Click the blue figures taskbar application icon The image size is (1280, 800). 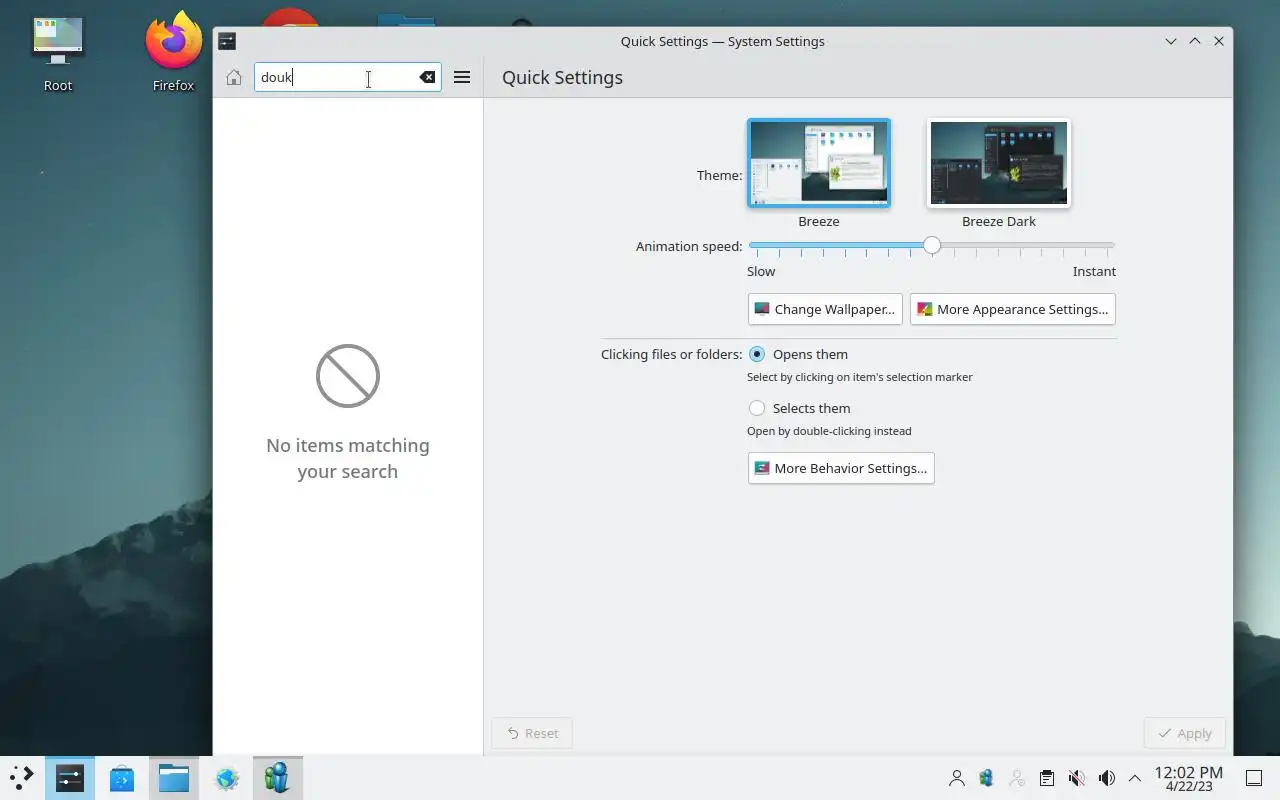278,778
